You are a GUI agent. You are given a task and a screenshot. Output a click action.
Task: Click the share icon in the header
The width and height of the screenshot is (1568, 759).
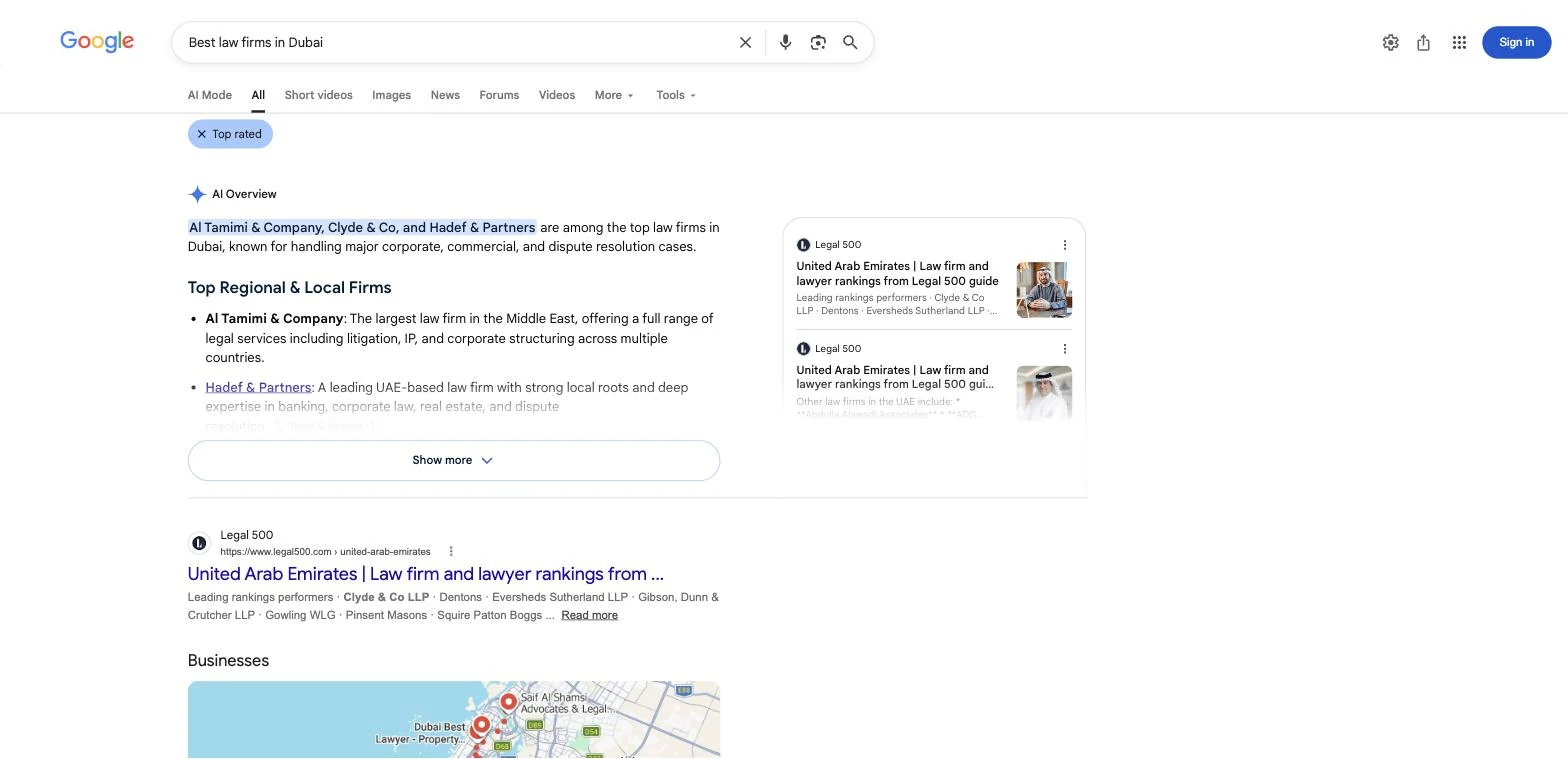point(1423,42)
